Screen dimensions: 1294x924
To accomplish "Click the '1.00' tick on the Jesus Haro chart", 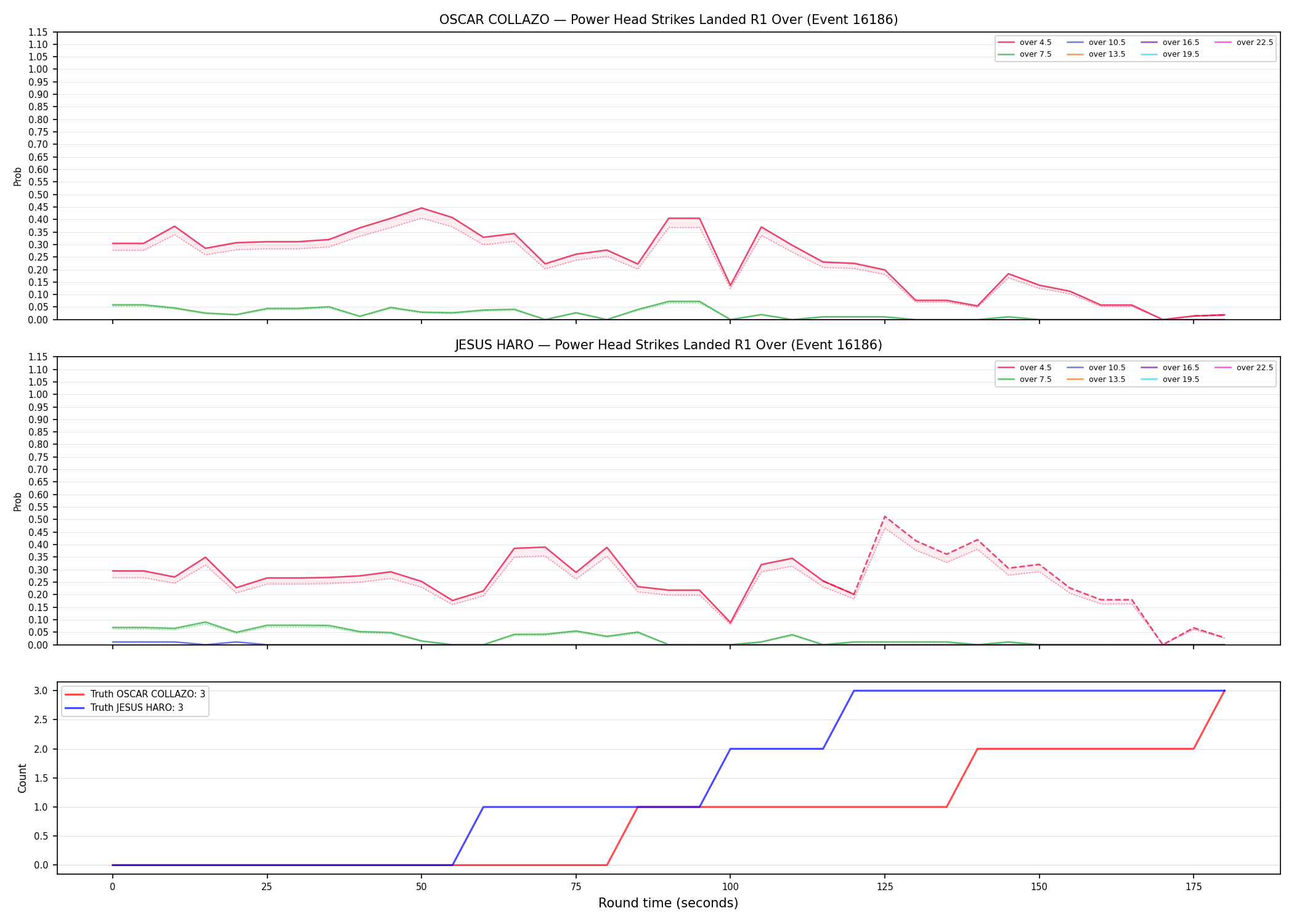I will [x=38, y=395].
